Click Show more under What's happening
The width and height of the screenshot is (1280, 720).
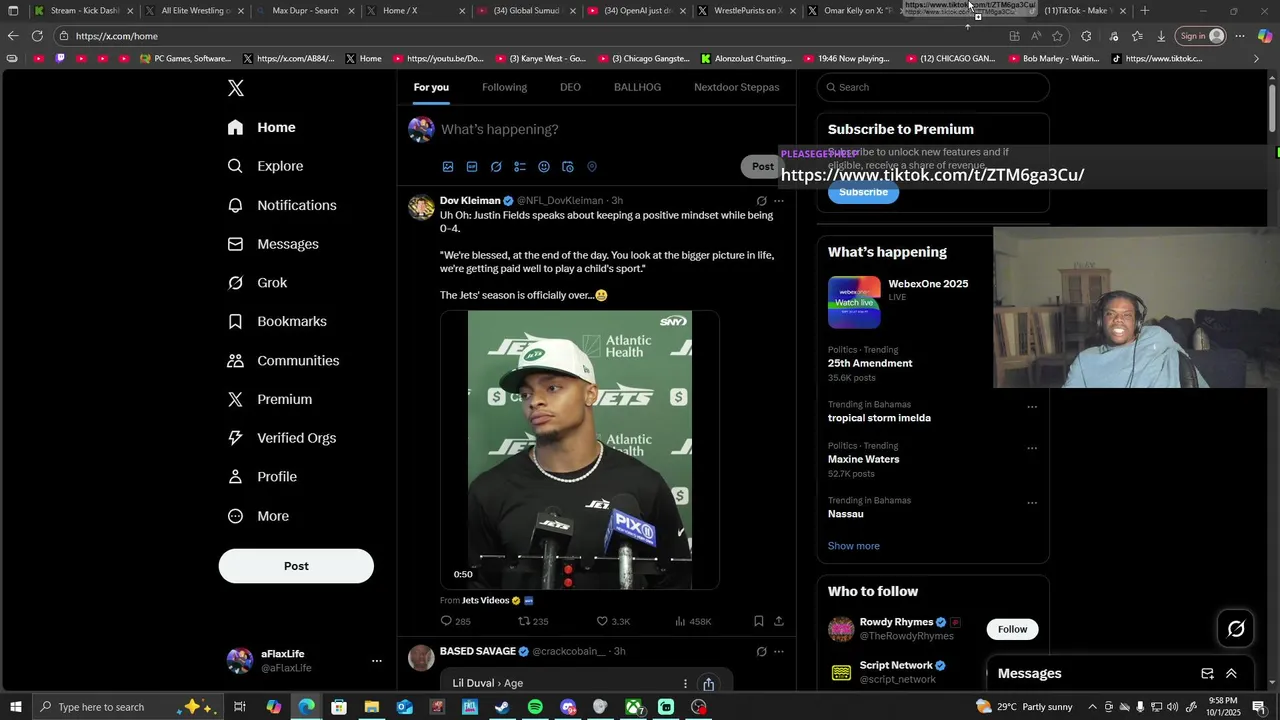[853, 546]
